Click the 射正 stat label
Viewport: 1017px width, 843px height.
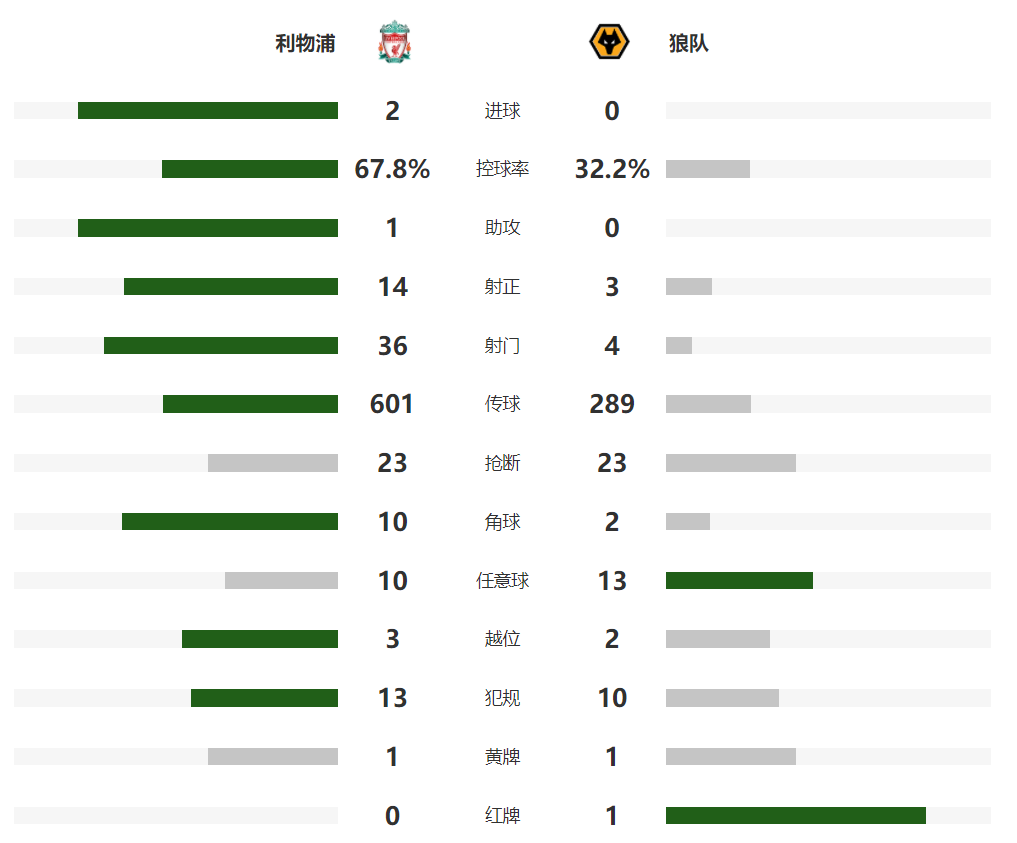click(502, 287)
